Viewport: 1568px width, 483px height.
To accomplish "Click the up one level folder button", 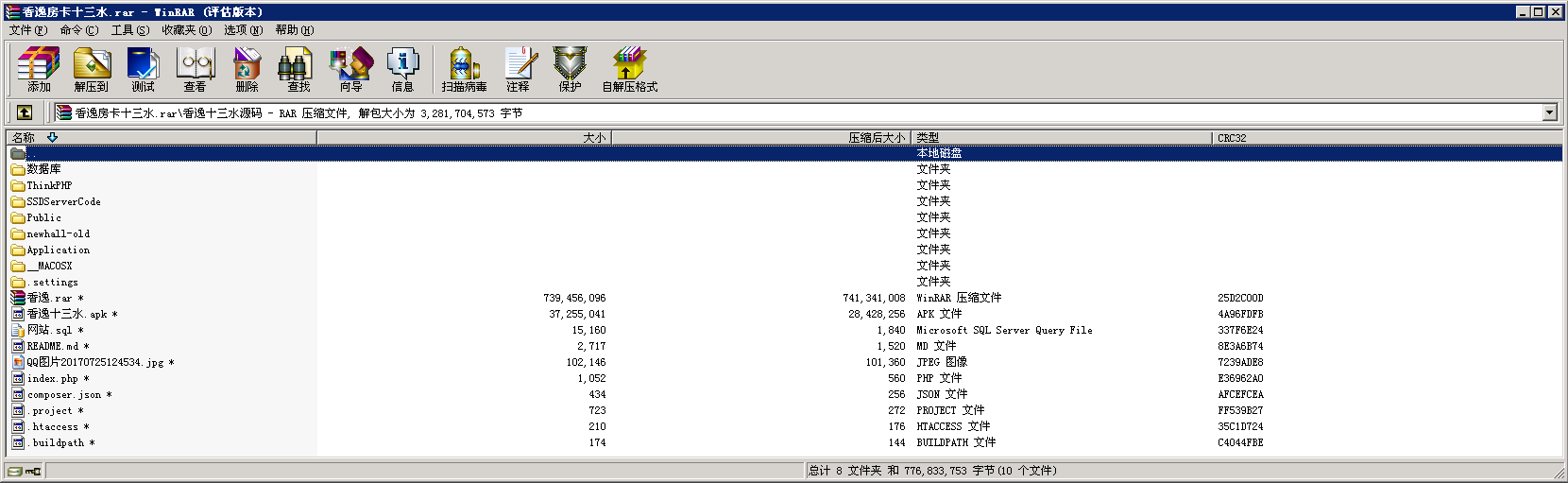I will (25, 112).
